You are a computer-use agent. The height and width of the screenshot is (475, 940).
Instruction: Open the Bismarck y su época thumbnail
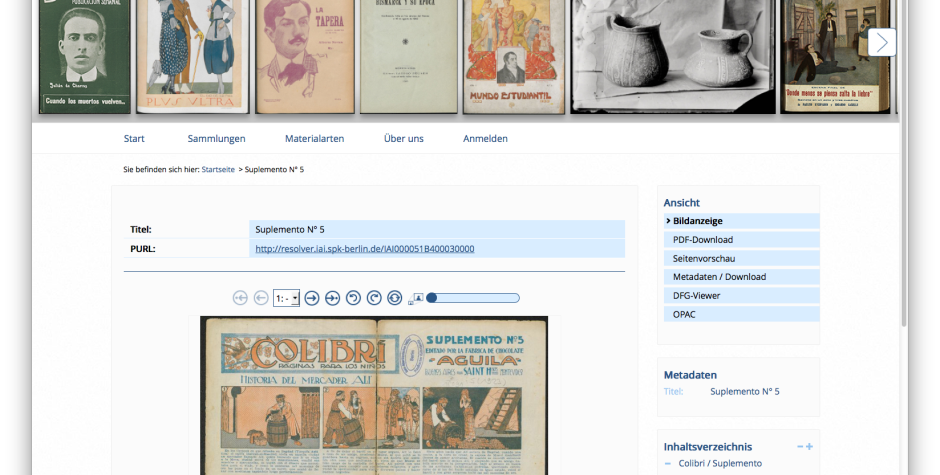coord(408,56)
